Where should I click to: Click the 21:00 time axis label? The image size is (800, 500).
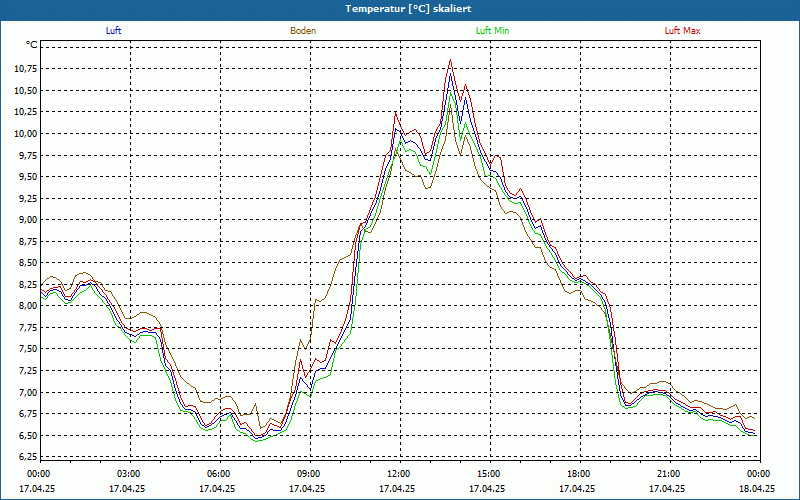670,474
